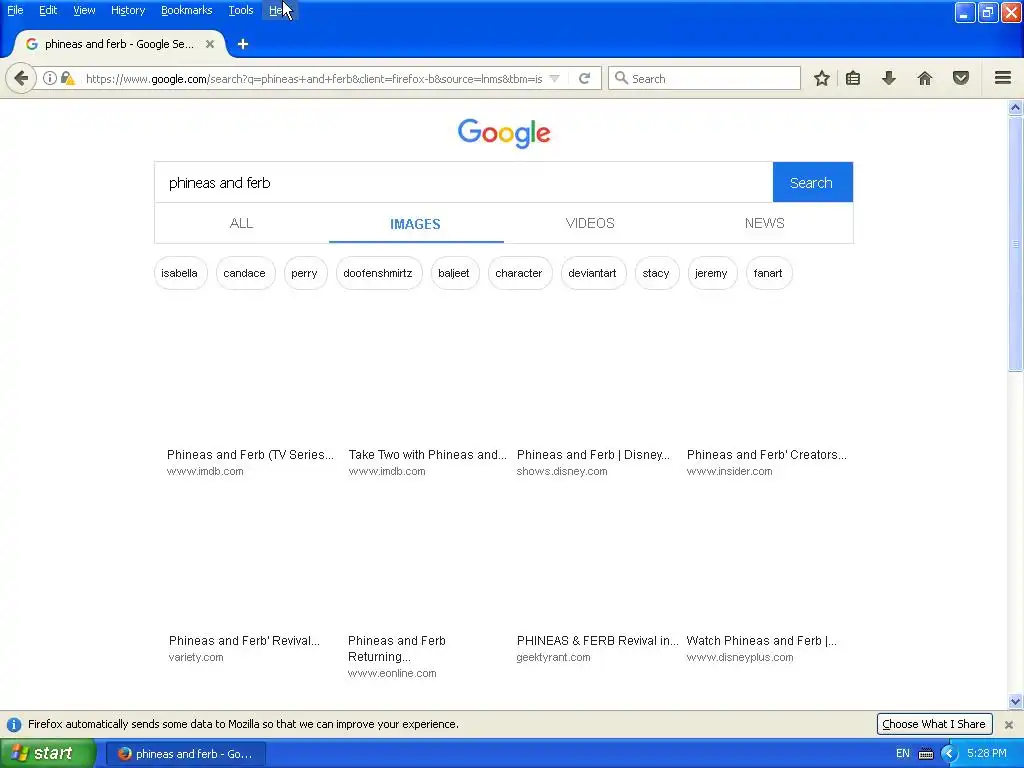Click the magnifier icon in Firefox search box
1024x768 pixels.
click(621, 78)
